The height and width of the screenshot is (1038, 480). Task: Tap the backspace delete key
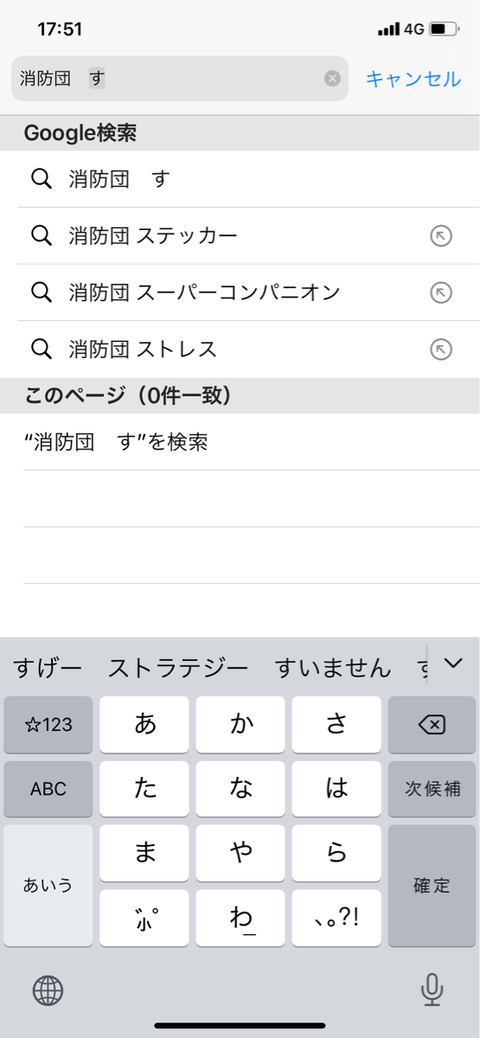432,725
